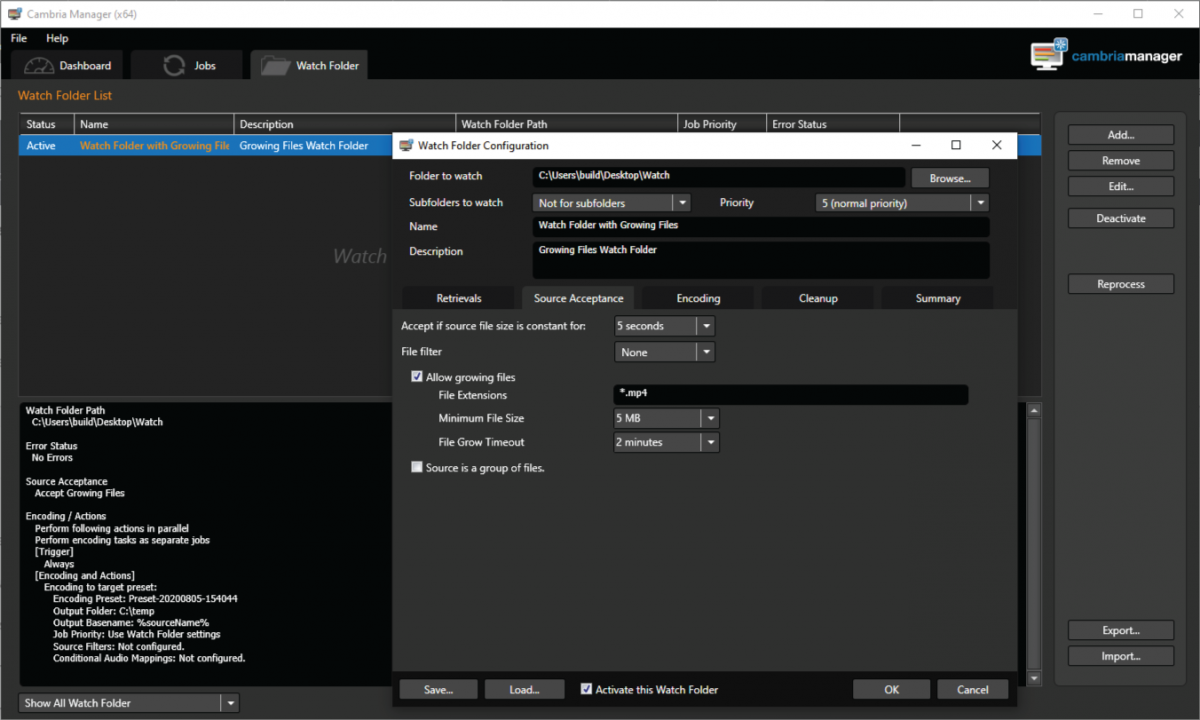Sort by the Status column header
The width and height of the screenshot is (1200, 720).
tap(47, 124)
